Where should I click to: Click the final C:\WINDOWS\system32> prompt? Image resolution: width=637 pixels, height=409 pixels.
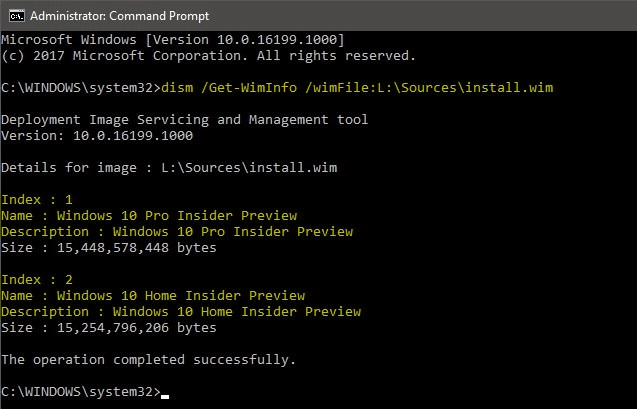click(x=80, y=391)
